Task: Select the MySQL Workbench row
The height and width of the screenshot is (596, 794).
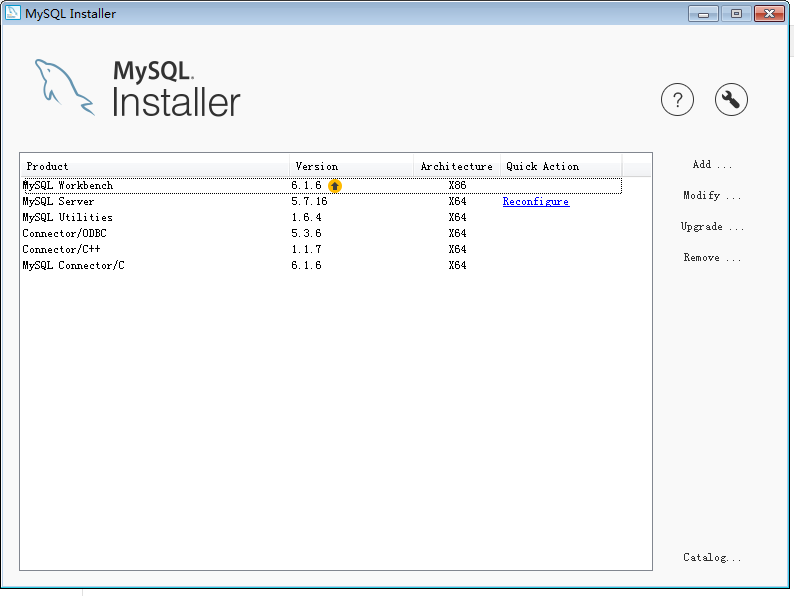Action: (322, 186)
